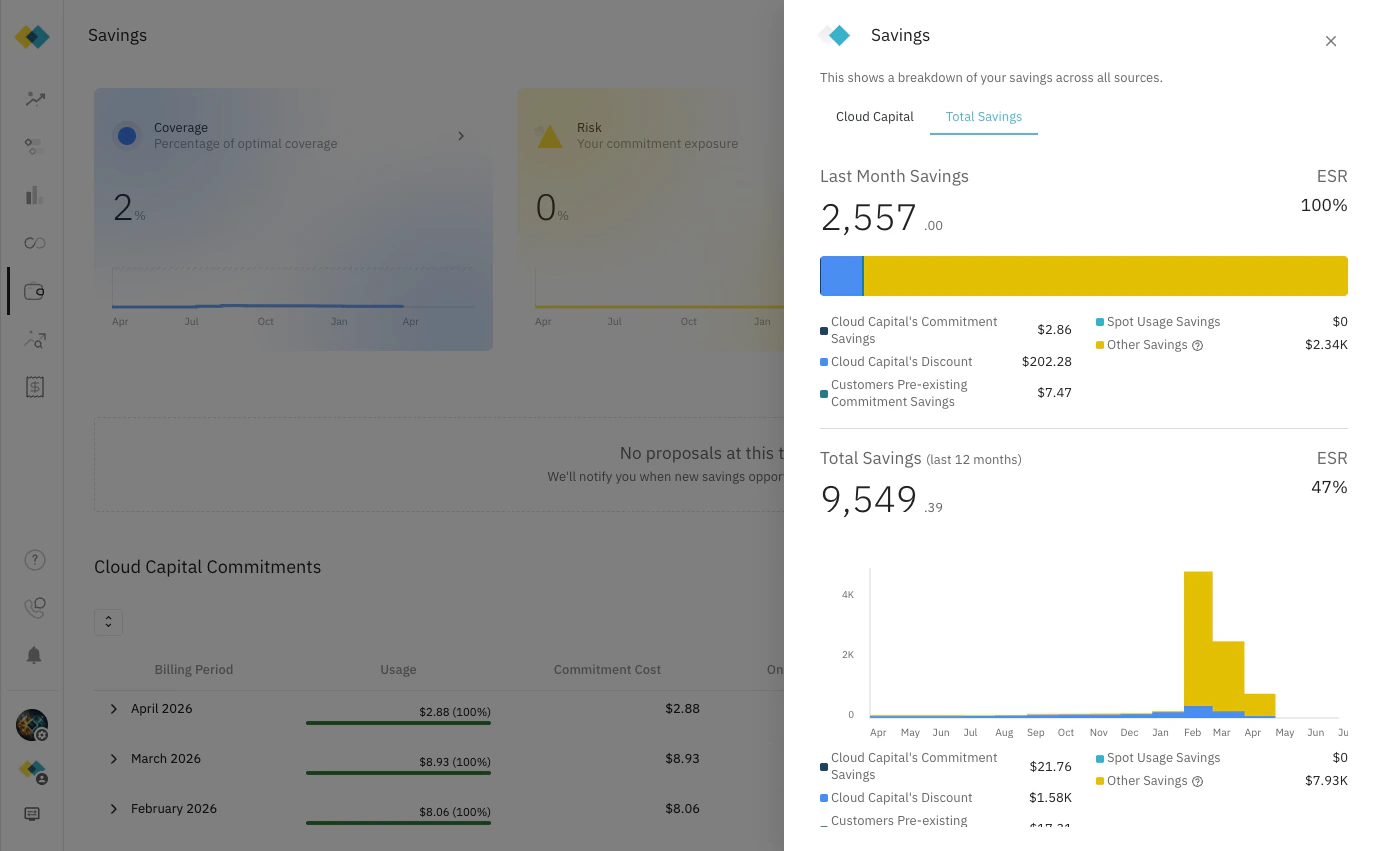Click the Commitment Cost column header

point(607,670)
